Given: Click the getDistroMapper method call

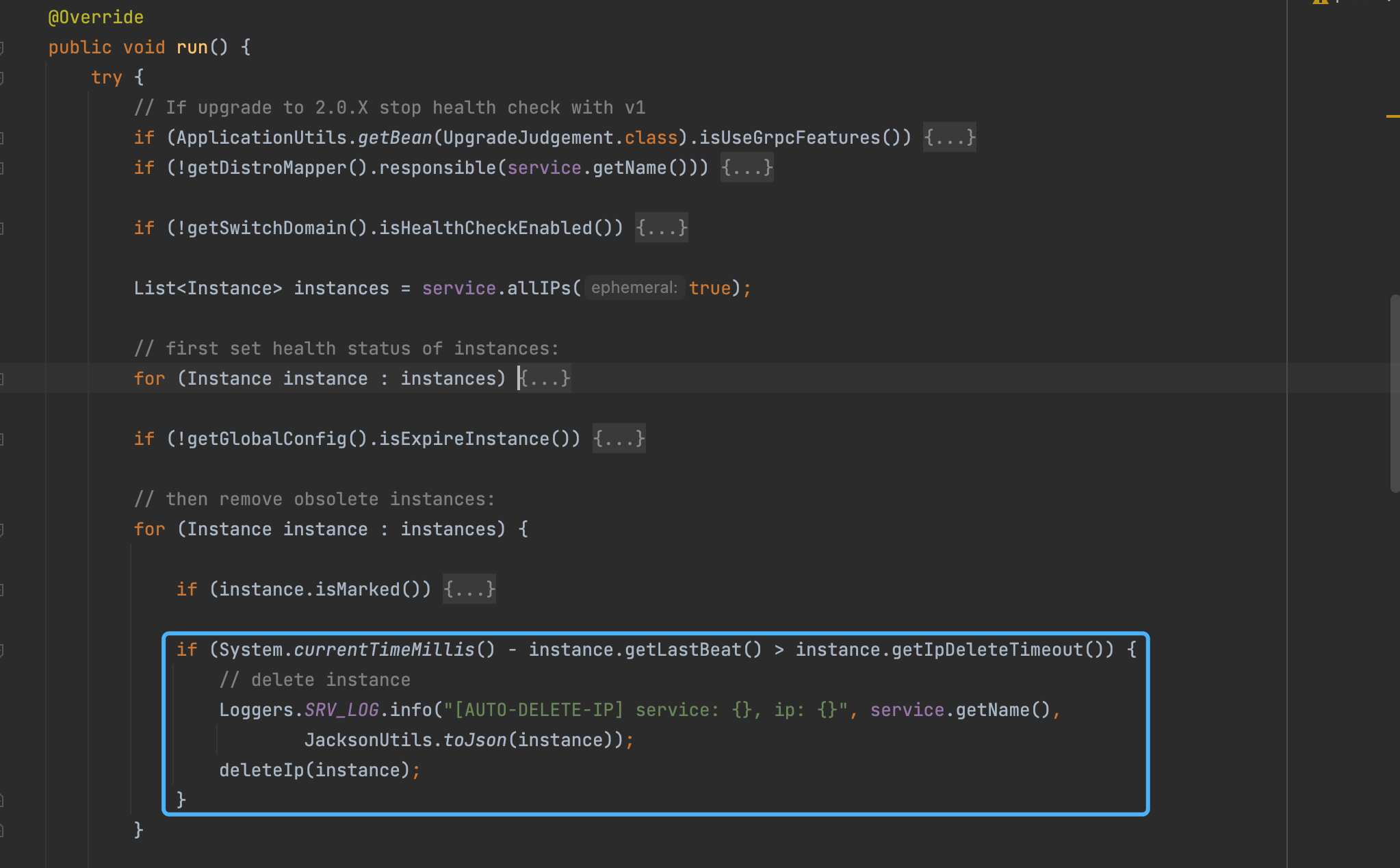Looking at the screenshot, I should pyautogui.click(x=267, y=168).
